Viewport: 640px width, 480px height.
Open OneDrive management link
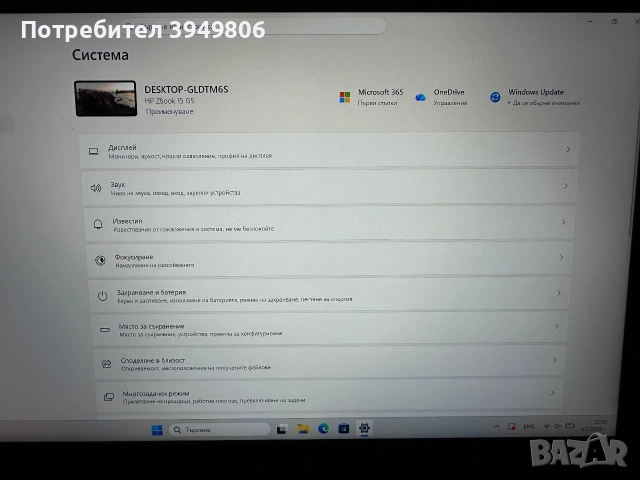point(450,103)
